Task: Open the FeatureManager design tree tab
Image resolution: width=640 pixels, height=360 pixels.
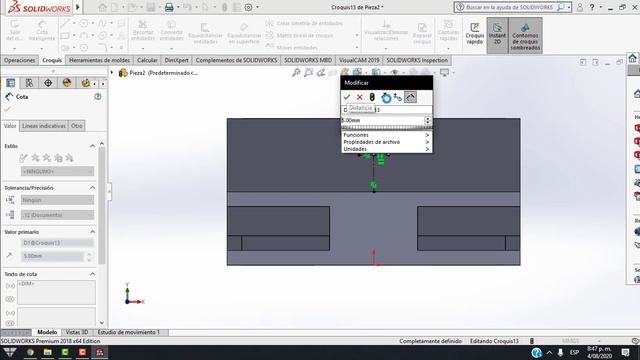Action: coord(11,83)
